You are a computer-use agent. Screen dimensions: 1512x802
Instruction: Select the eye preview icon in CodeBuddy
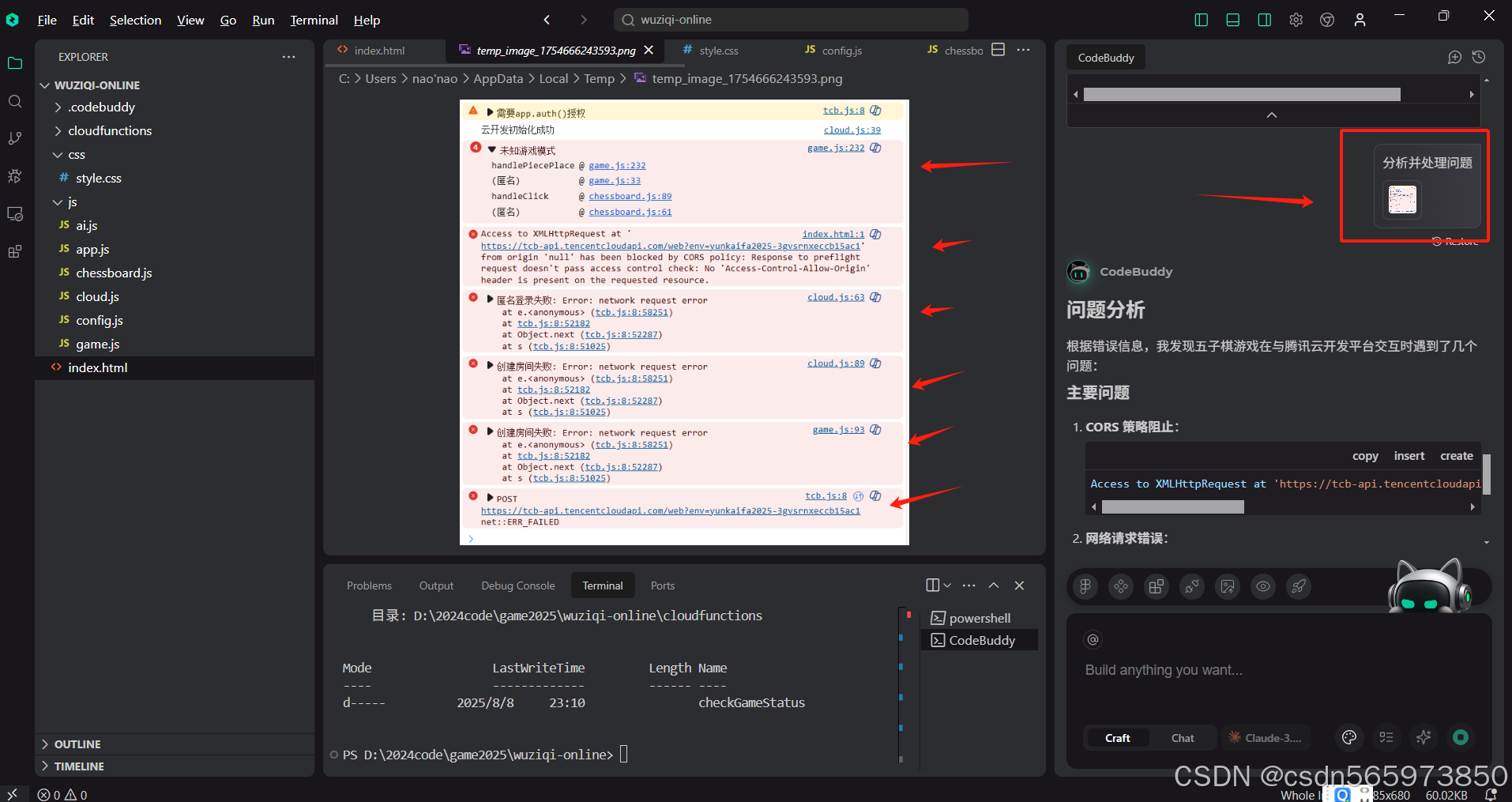click(x=1262, y=586)
